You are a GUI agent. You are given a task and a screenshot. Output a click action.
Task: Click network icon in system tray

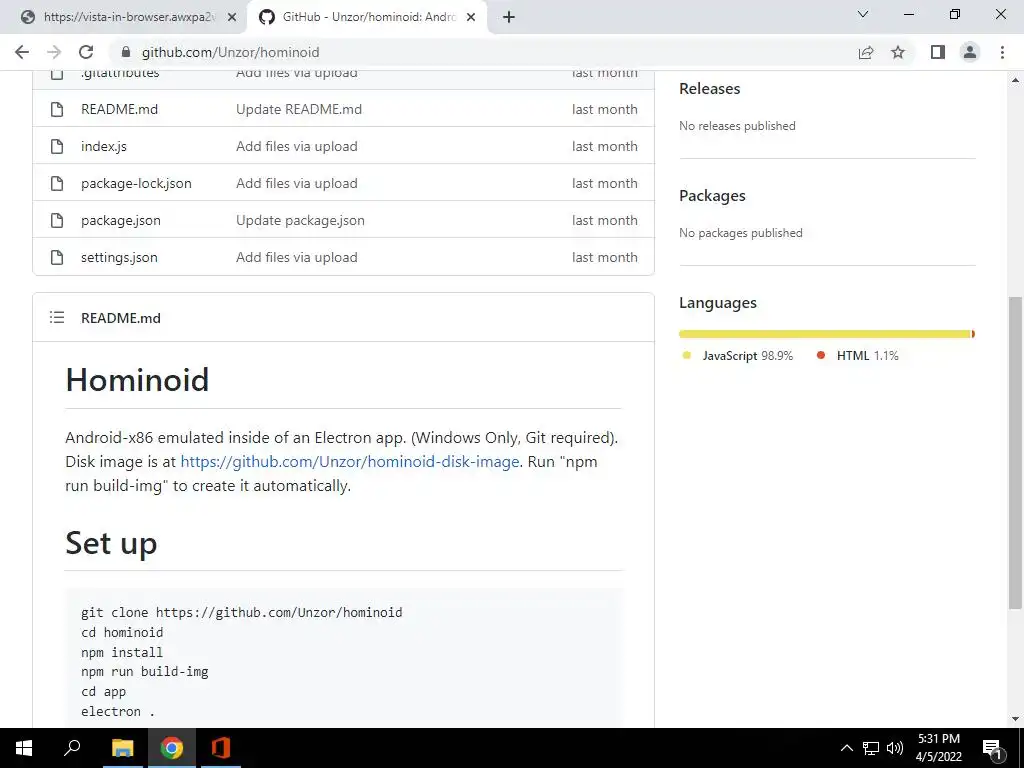click(871, 748)
